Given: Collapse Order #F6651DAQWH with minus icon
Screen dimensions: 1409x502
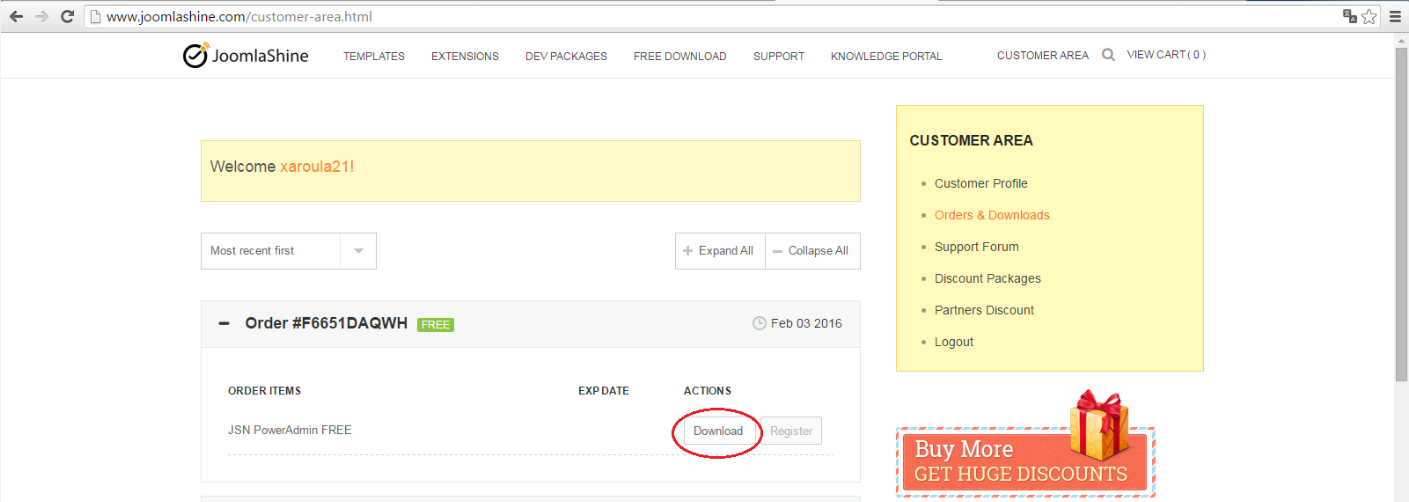Looking at the screenshot, I should click(224, 324).
